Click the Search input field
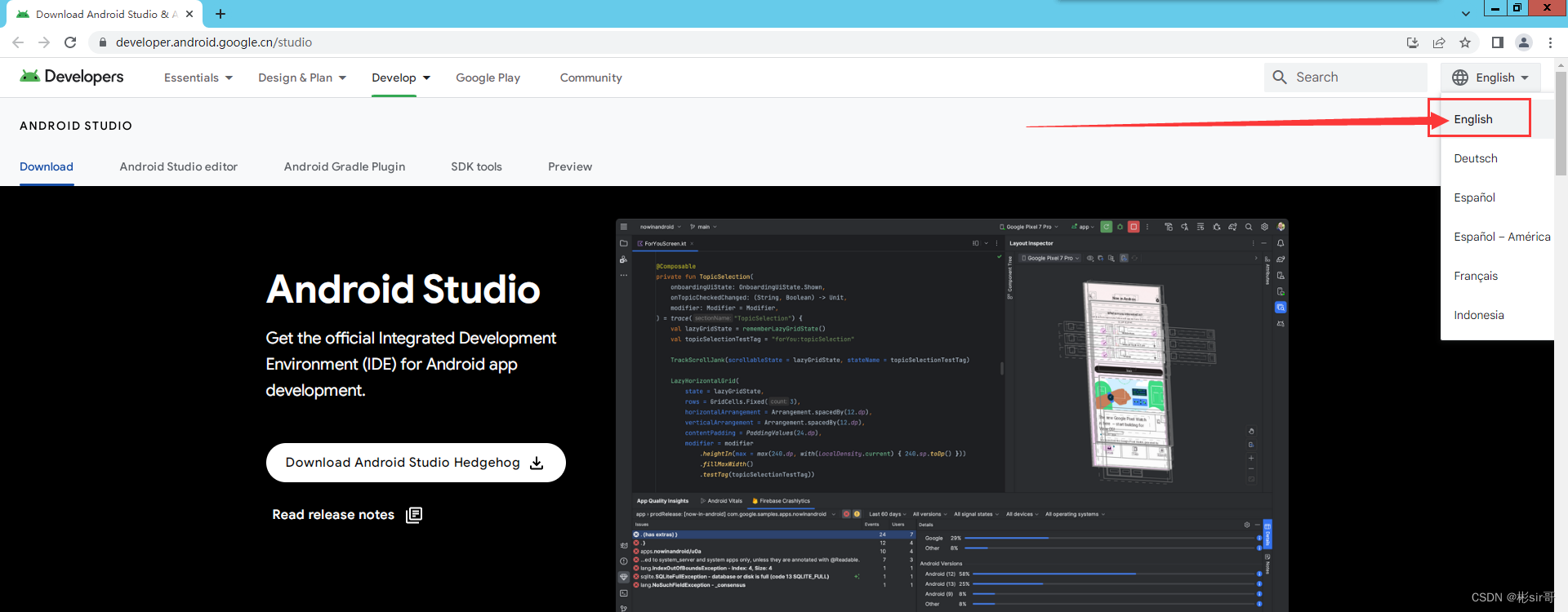The image size is (1568, 612). (x=1345, y=78)
